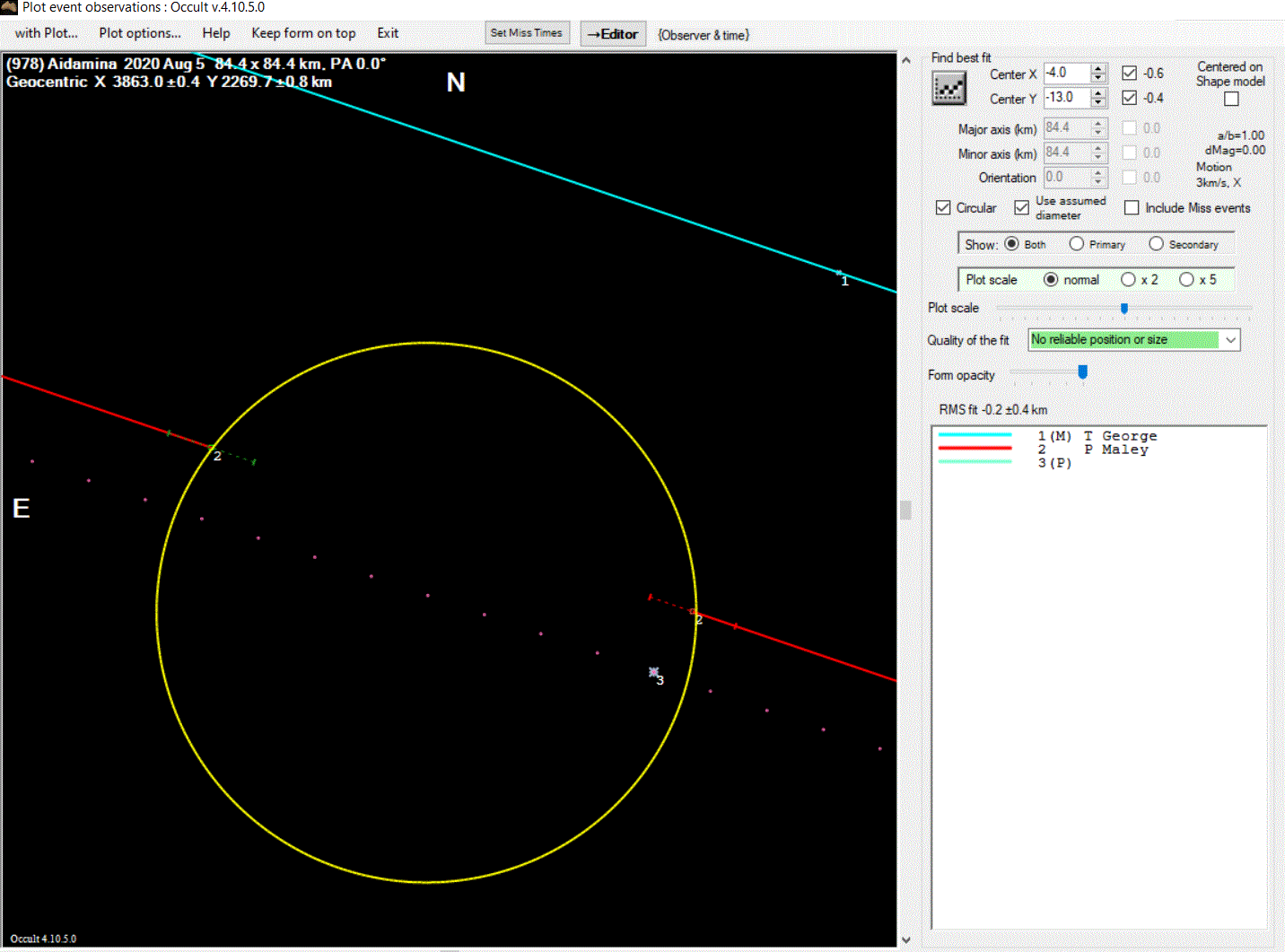The height and width of the screenshot is (952, 1285).
Task: Click the Major axis (km) field
Action: [1067, 128]
